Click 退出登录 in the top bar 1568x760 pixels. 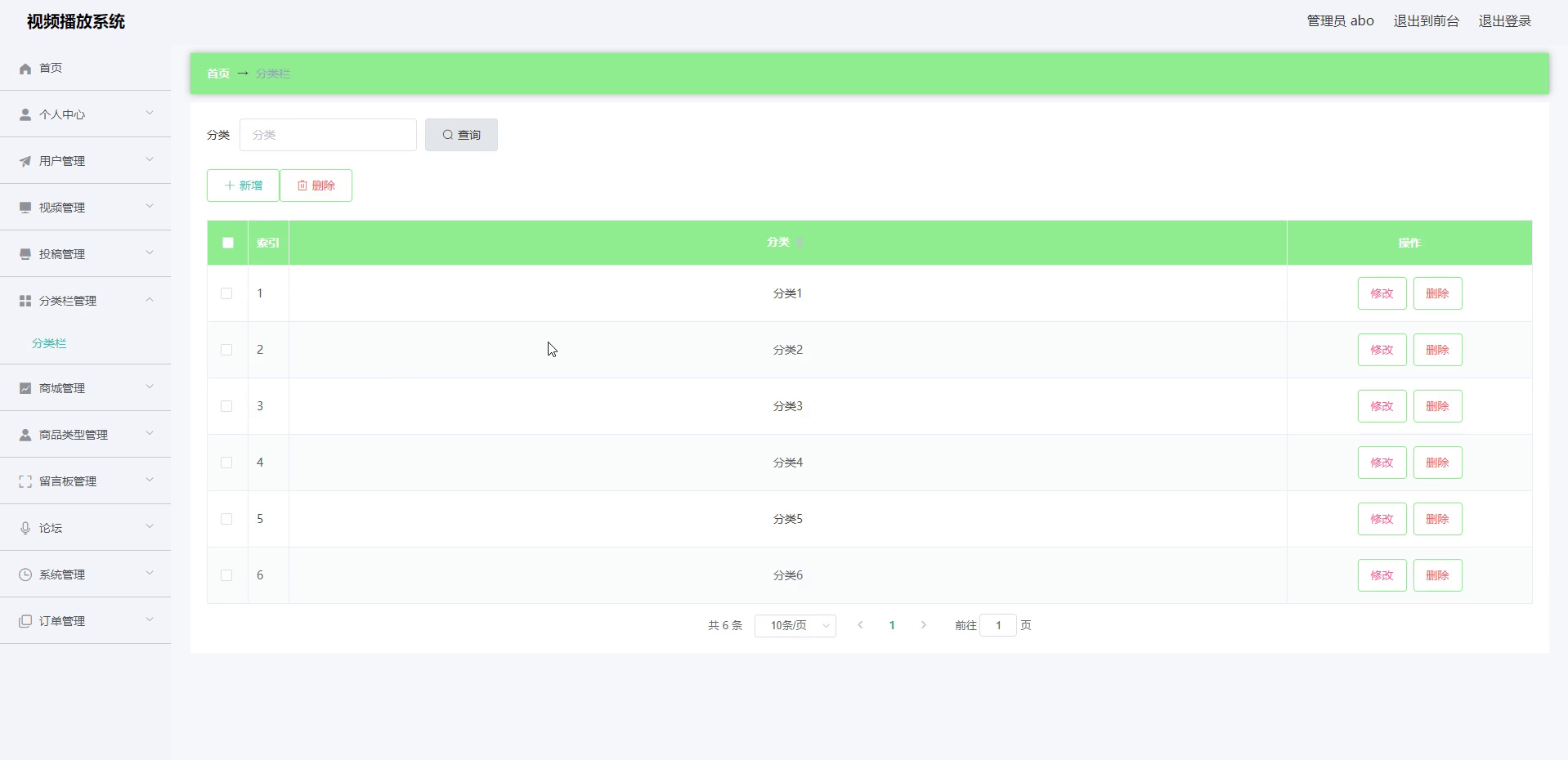(x=1504, y=21)
